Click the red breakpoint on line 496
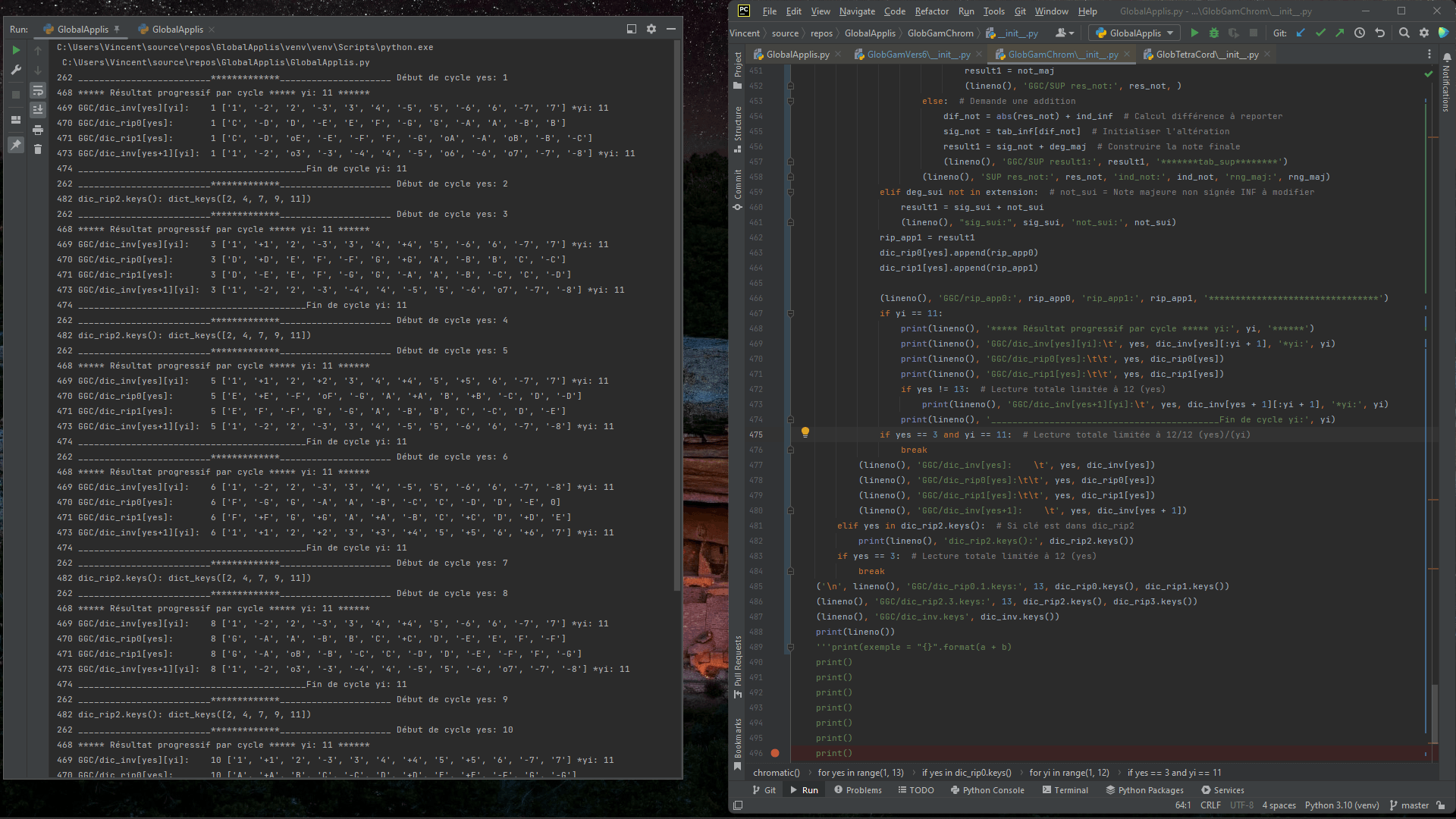Image resolution: width=1456 pixels, height=819 pixels. 775,753
